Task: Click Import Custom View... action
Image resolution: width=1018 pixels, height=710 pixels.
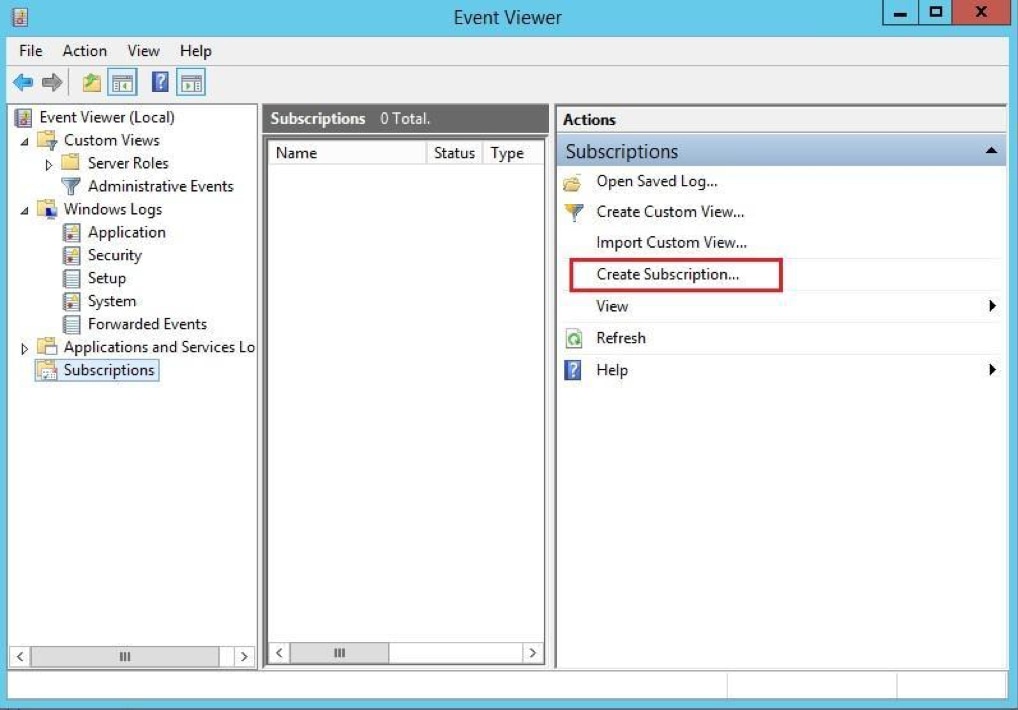Action: 671,242
